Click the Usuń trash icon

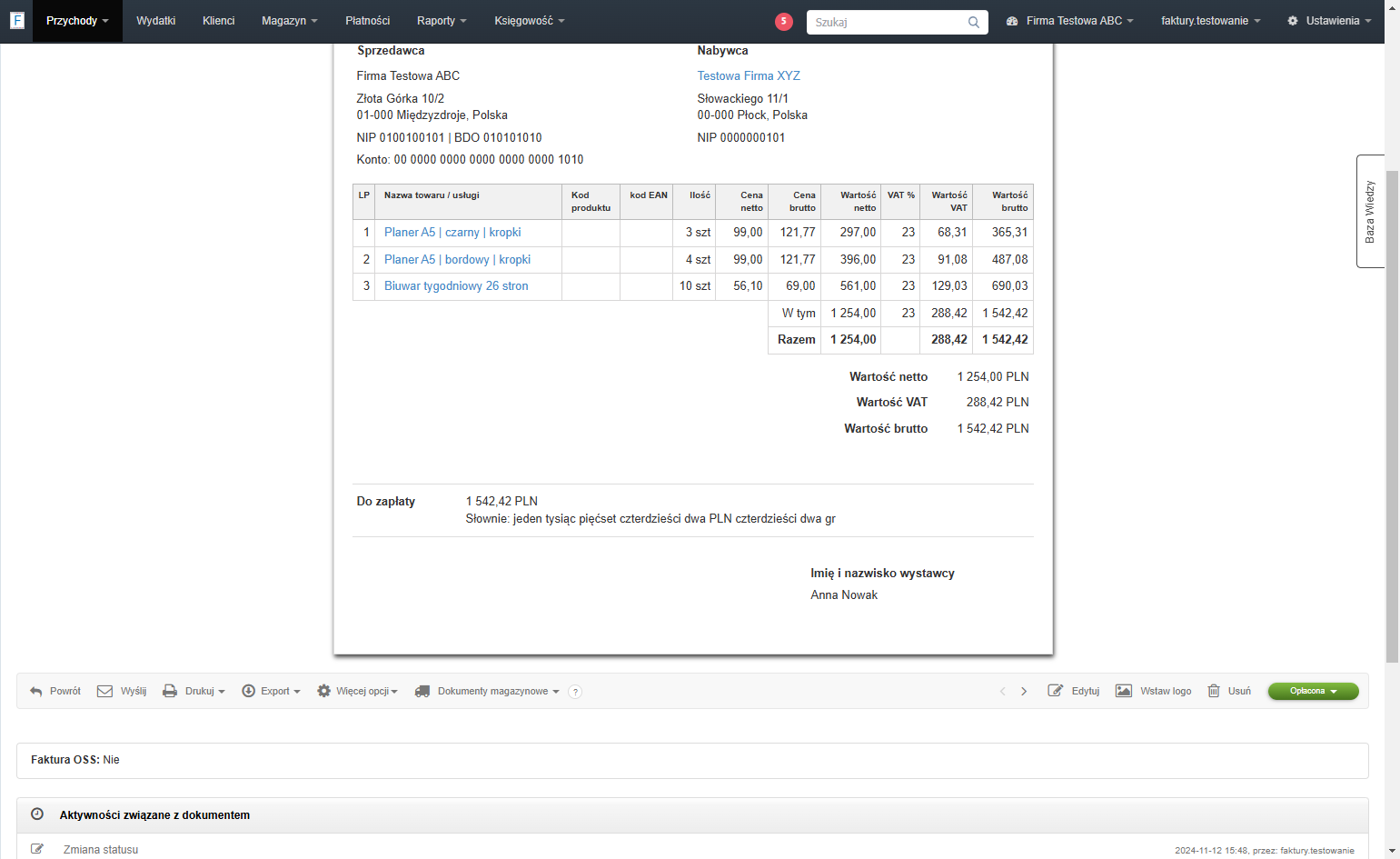(x=1214, y=691)
